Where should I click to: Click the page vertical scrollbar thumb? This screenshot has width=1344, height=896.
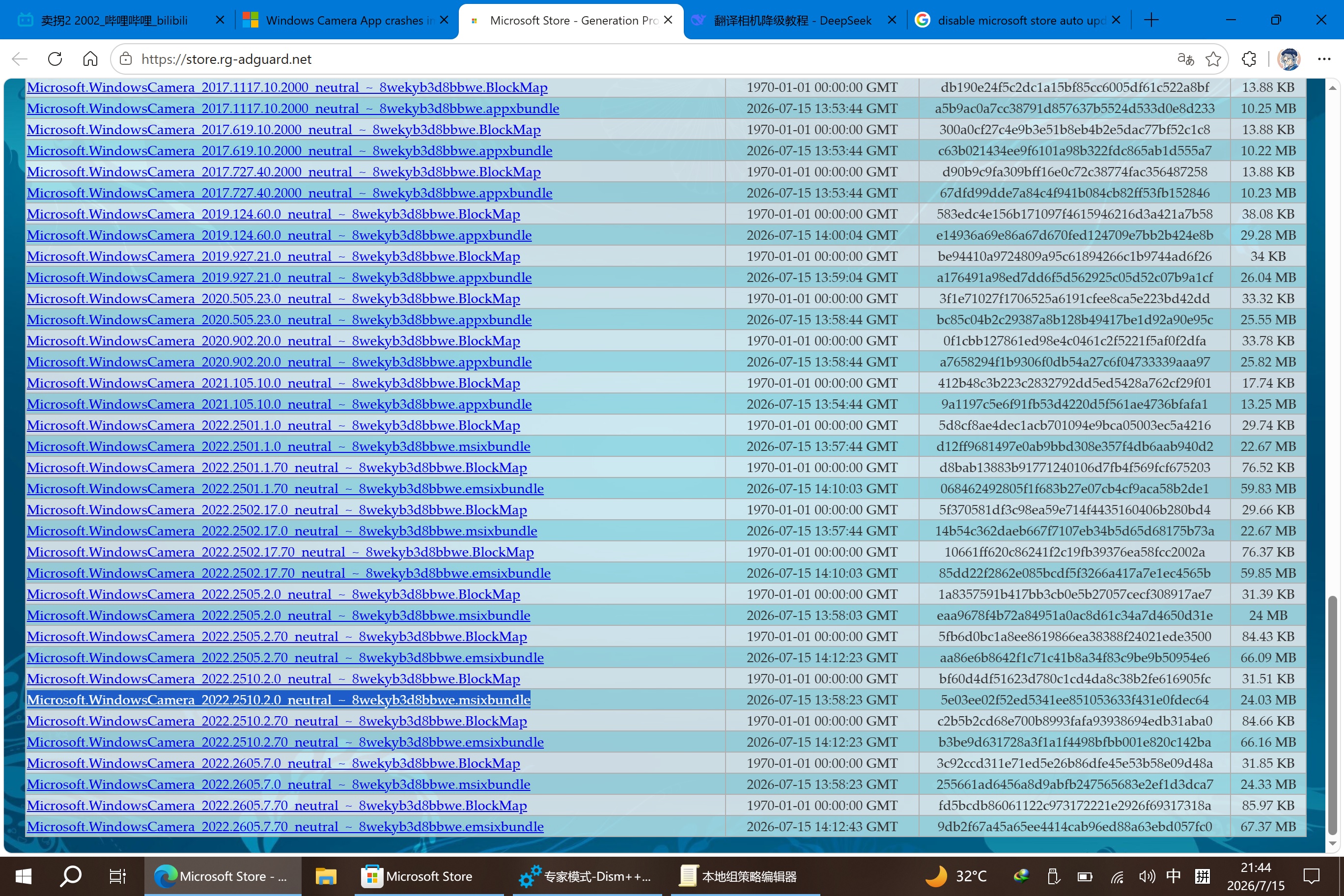tap(1332, 716)
